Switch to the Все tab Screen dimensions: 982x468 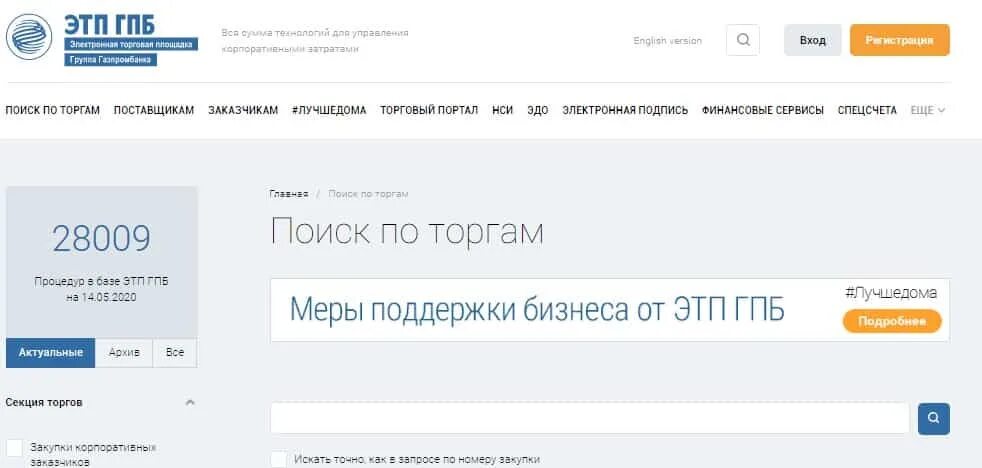pos(175,353)
